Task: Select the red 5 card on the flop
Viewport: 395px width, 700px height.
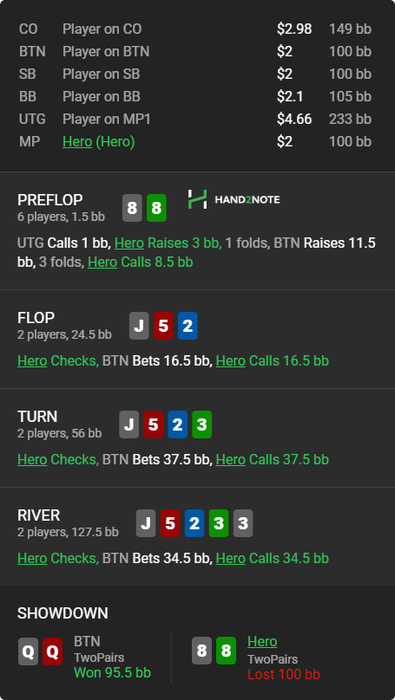Action: pyautogui.click(x=163, y=326)
